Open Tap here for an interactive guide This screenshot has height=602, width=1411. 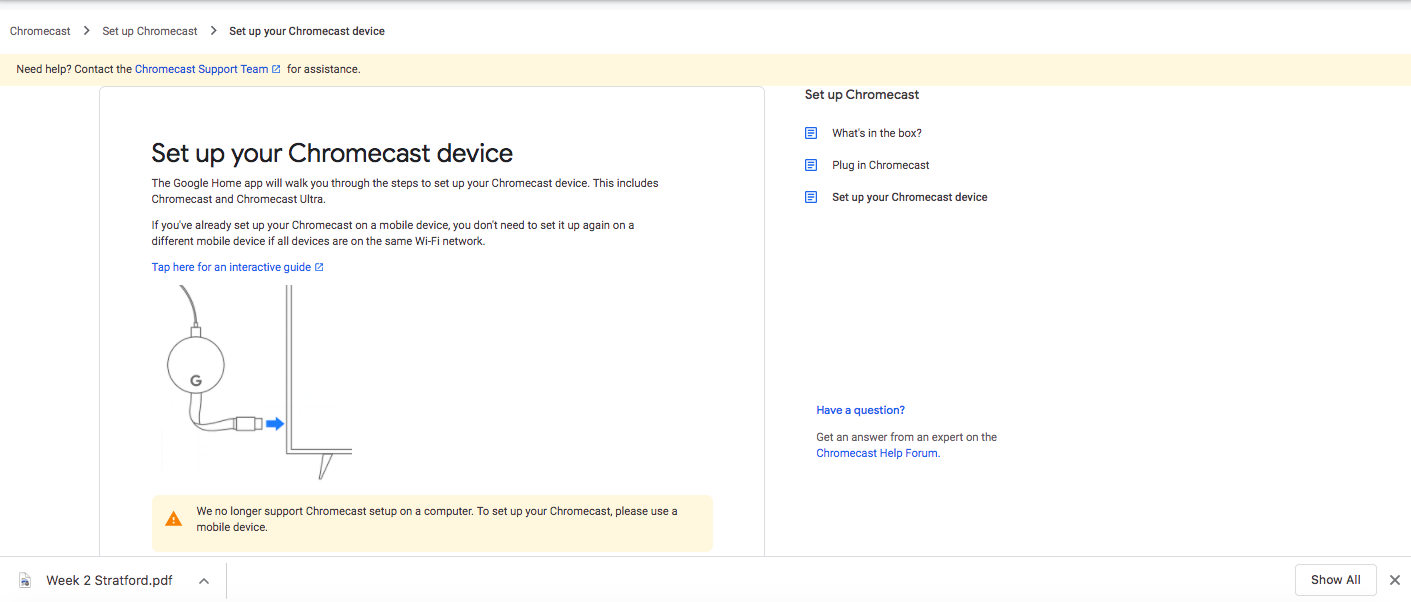231,267
